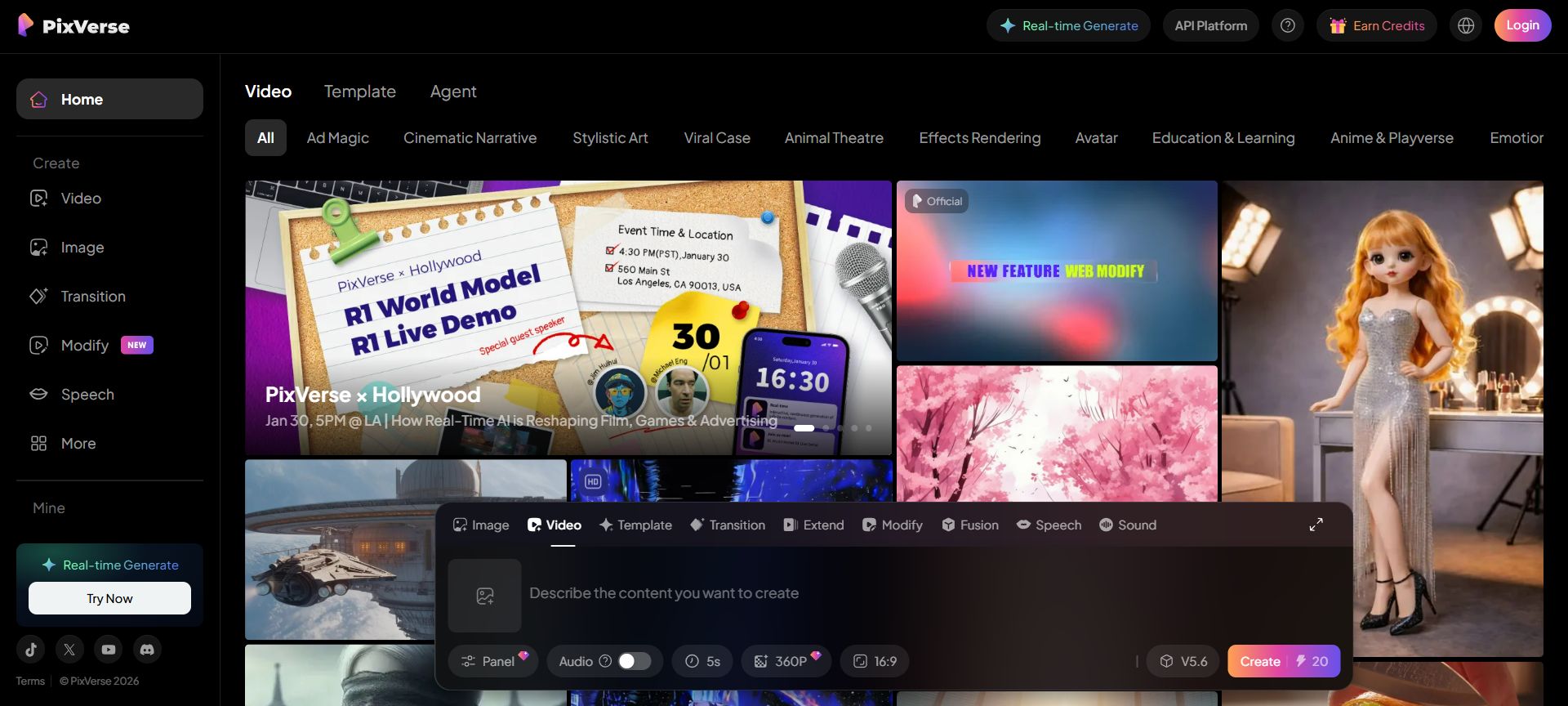Open the doll in silver dress video

pos(1383,418)
